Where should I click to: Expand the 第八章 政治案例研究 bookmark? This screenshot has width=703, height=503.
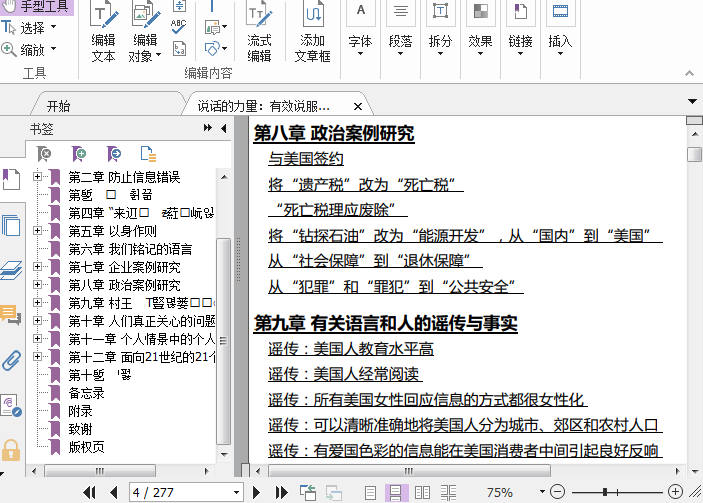[x=38, y=284]
